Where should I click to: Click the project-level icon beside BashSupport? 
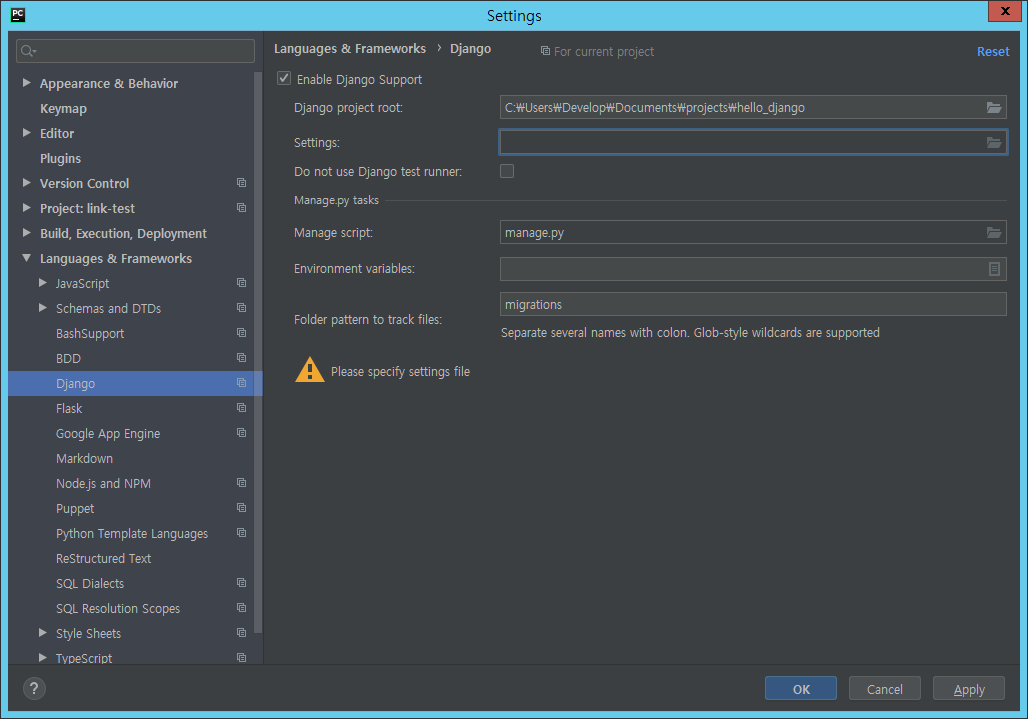[x=241, y=333]
